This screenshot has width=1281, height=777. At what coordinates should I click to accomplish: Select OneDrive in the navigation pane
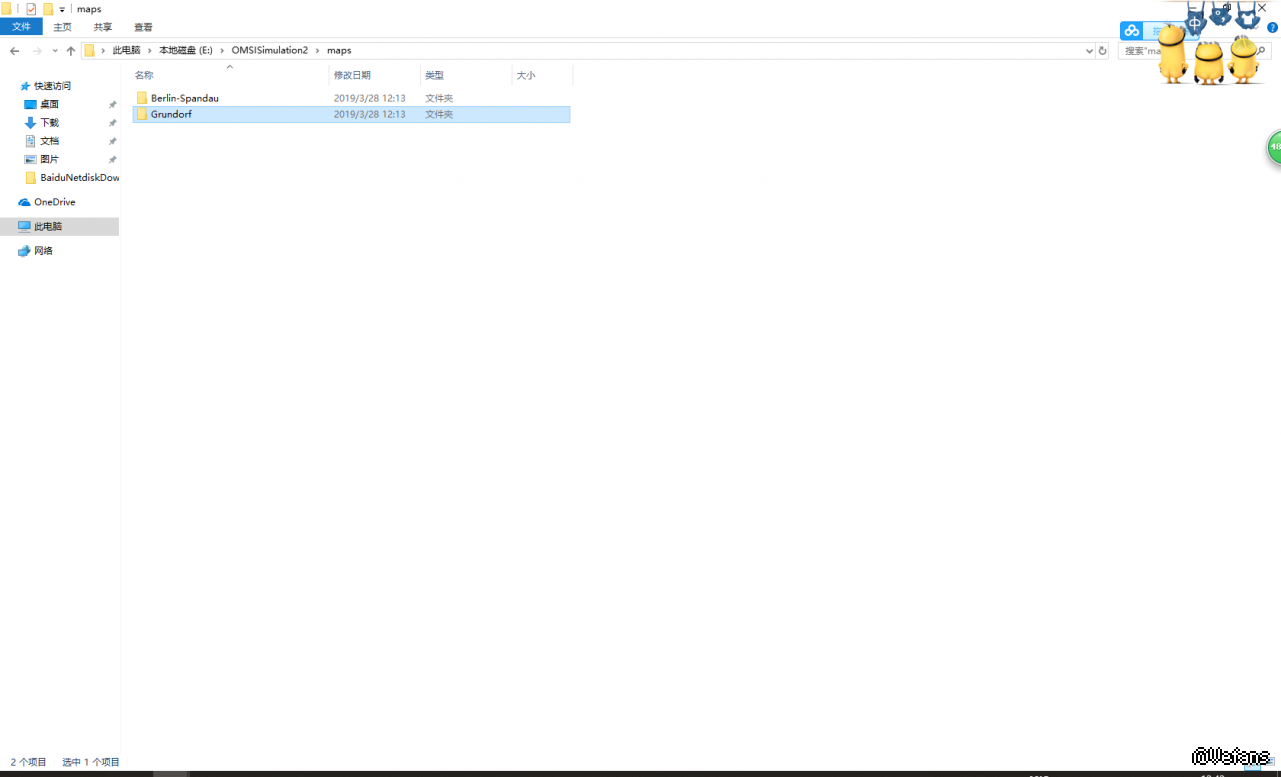pos(55,202)
